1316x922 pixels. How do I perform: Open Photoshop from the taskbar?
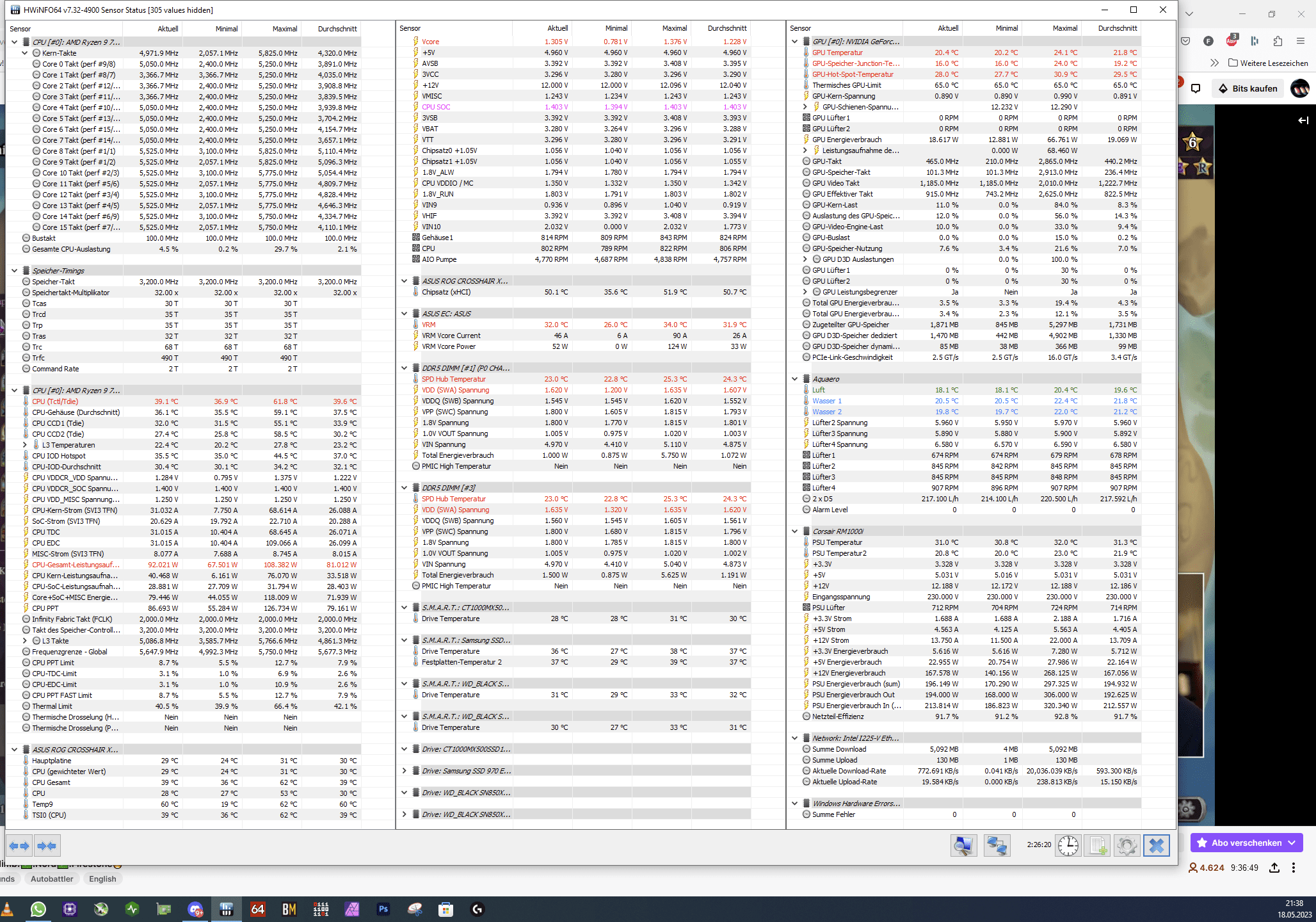(383, 909)
